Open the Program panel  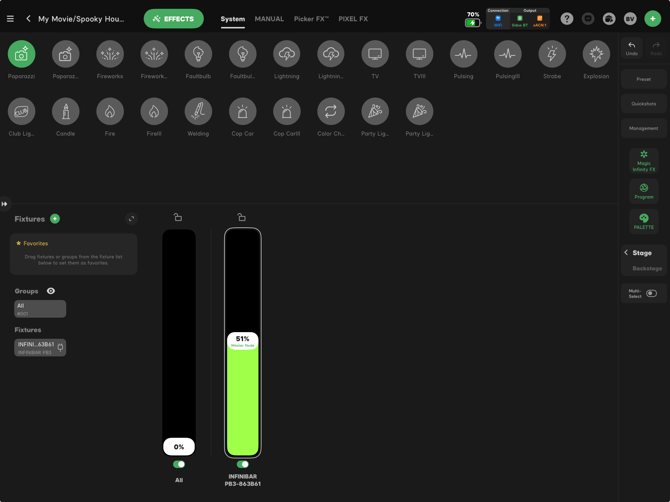click(644, 191)
